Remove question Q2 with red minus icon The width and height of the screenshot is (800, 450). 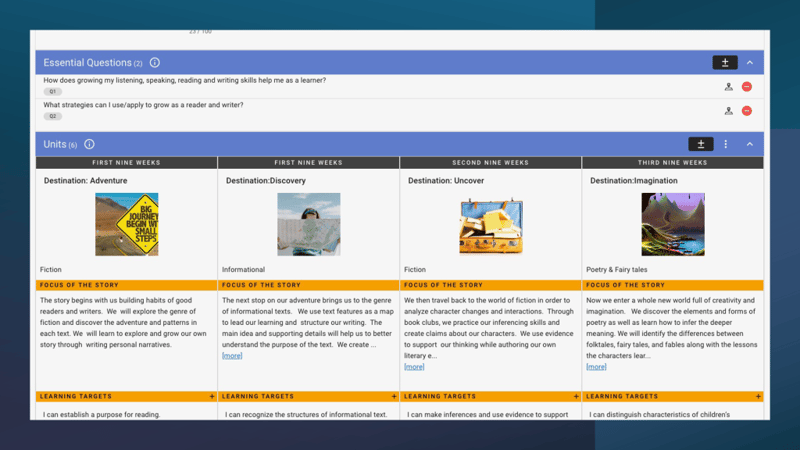pos(747,111)
